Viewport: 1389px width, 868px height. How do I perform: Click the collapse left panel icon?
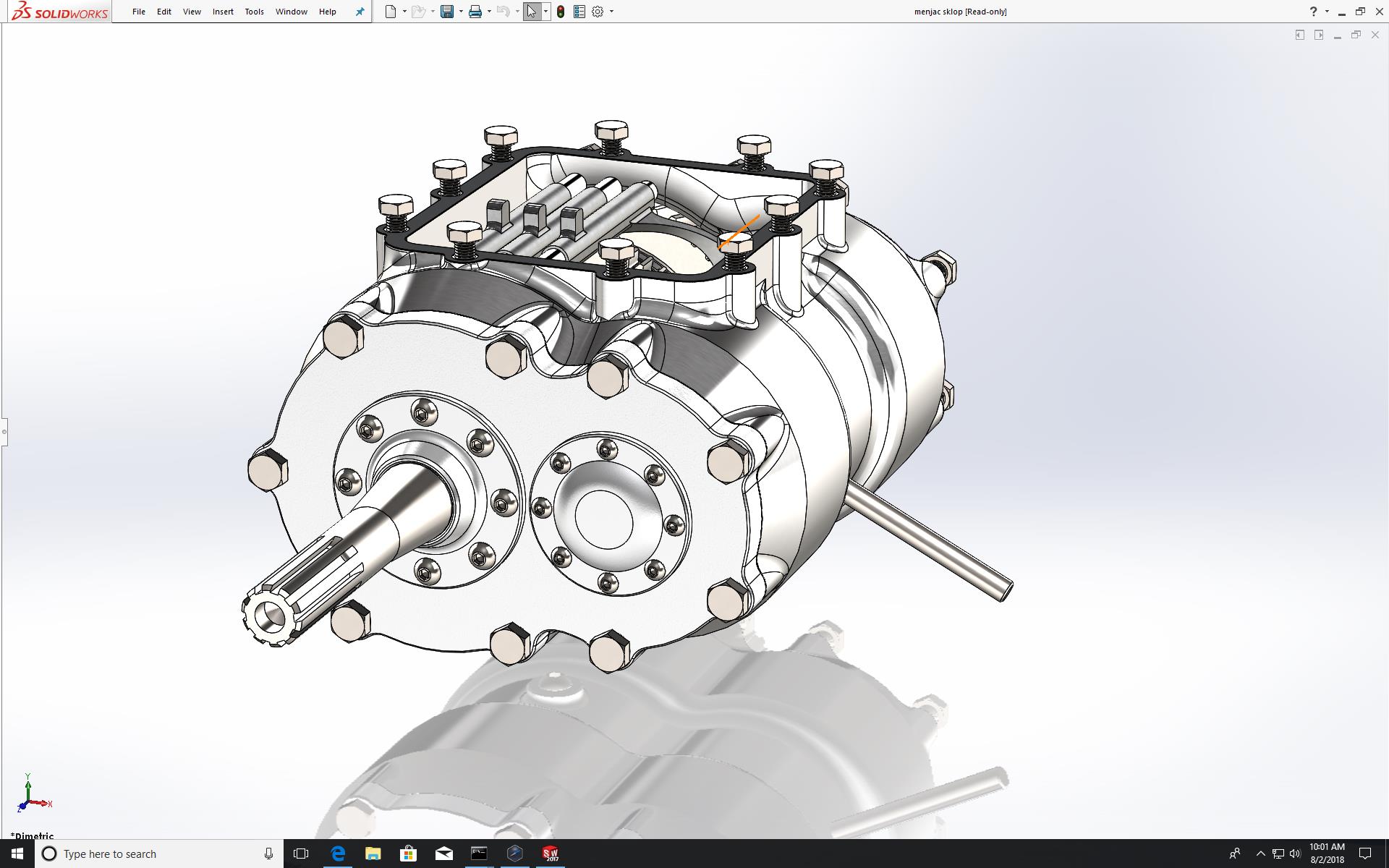(x=1299, y=35)
